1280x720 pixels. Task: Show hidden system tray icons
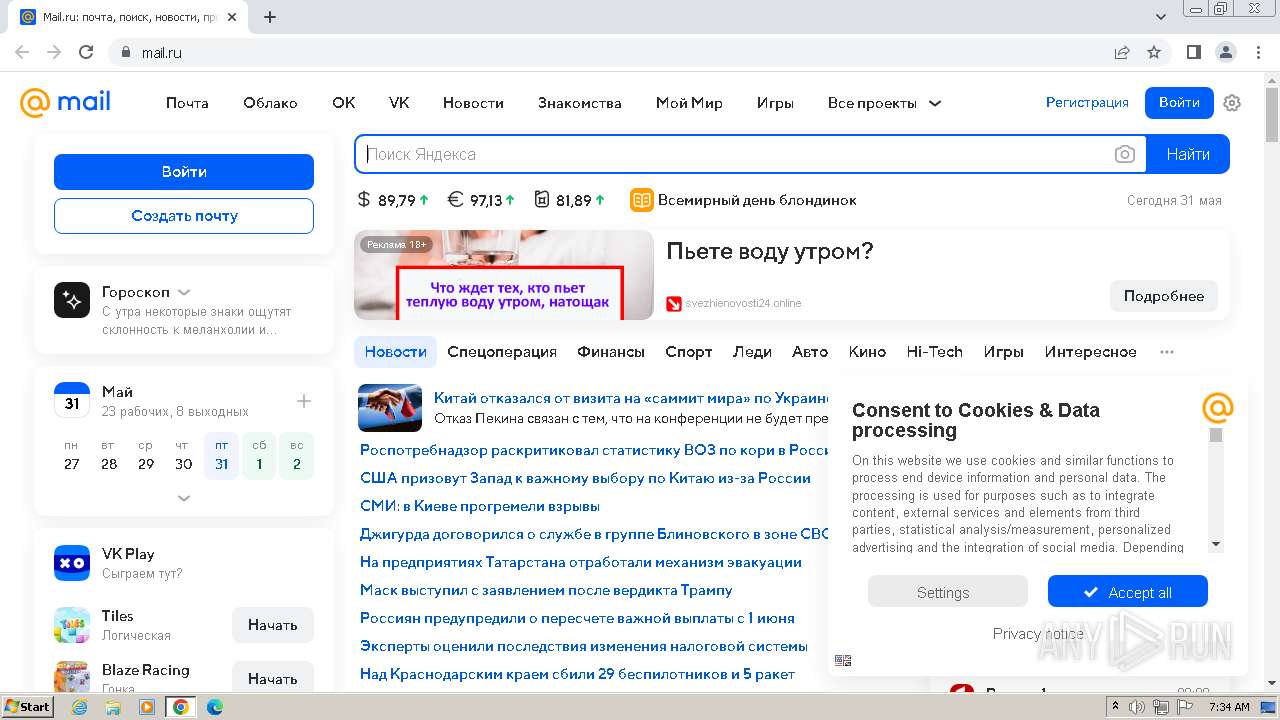pos(1115,707)
